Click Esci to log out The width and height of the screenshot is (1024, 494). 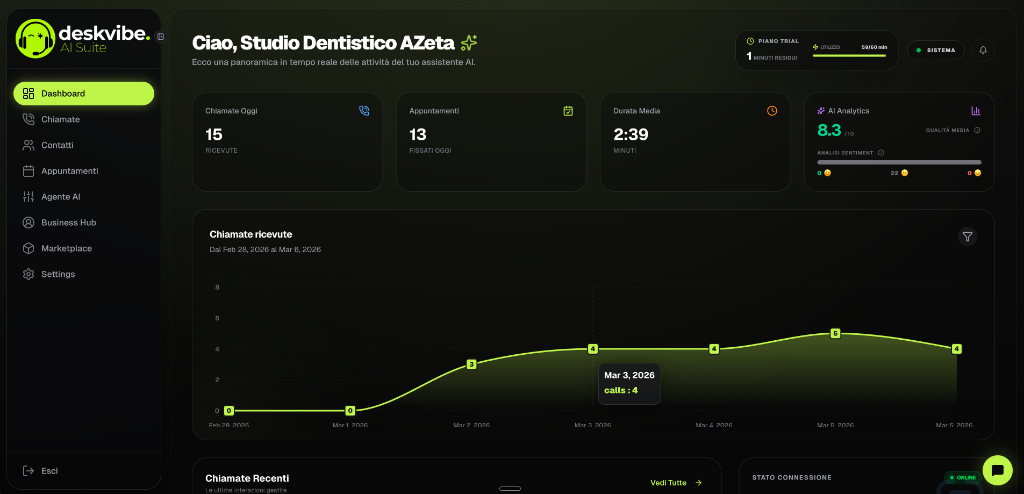point(49,470)
